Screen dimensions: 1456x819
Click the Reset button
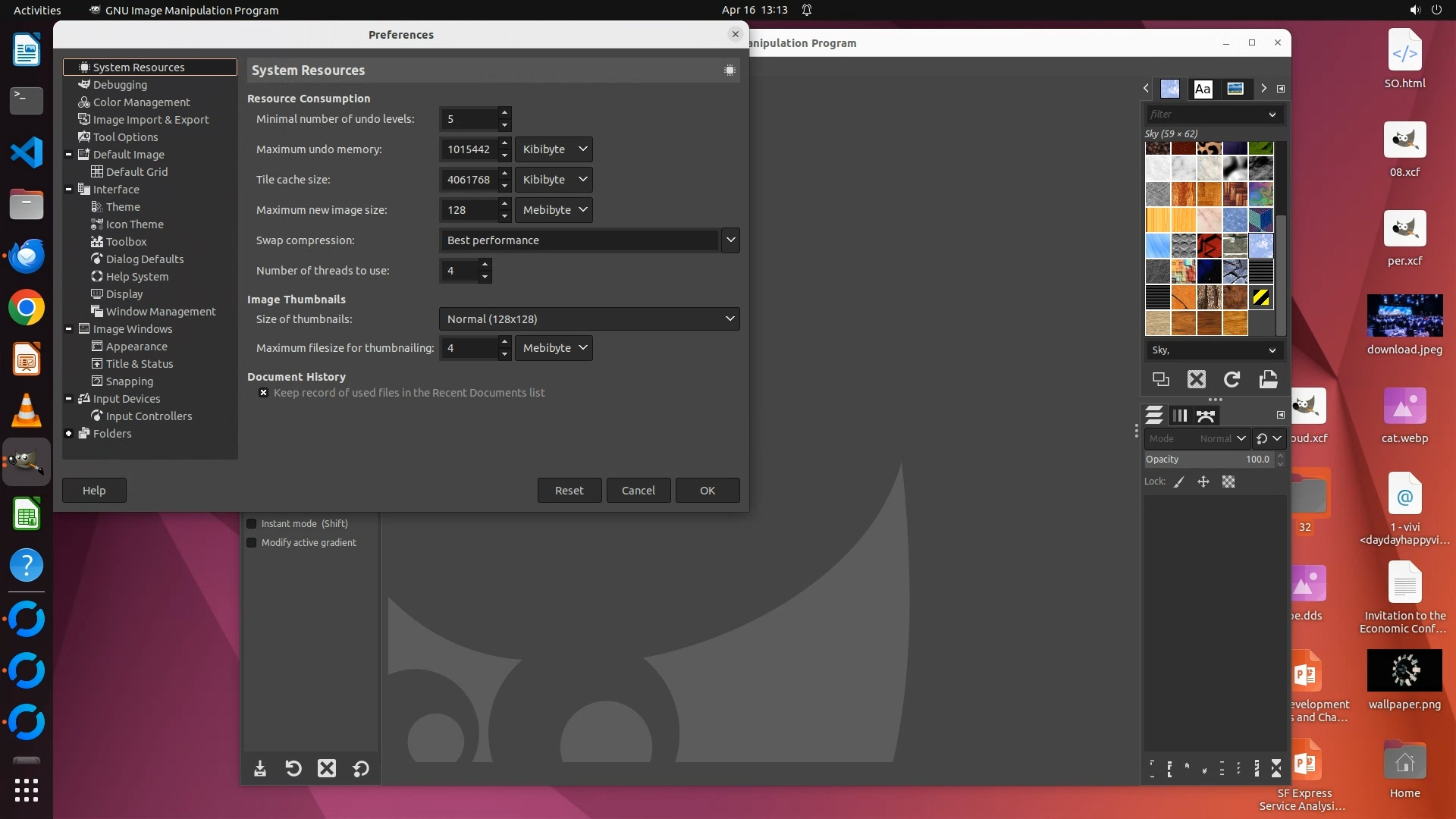[x=569, y=491]
